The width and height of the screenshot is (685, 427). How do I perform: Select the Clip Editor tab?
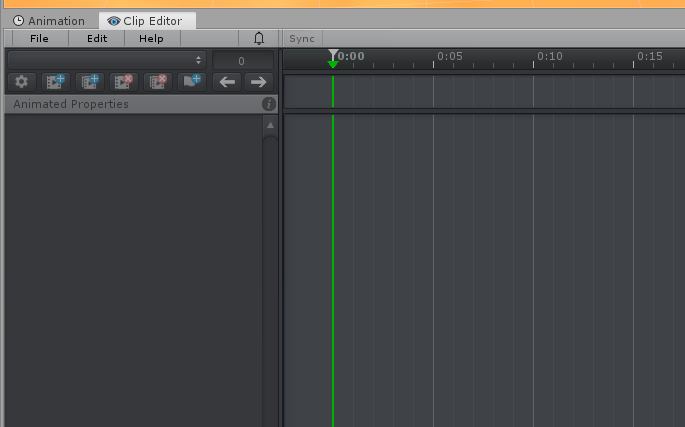pos(147,21)
